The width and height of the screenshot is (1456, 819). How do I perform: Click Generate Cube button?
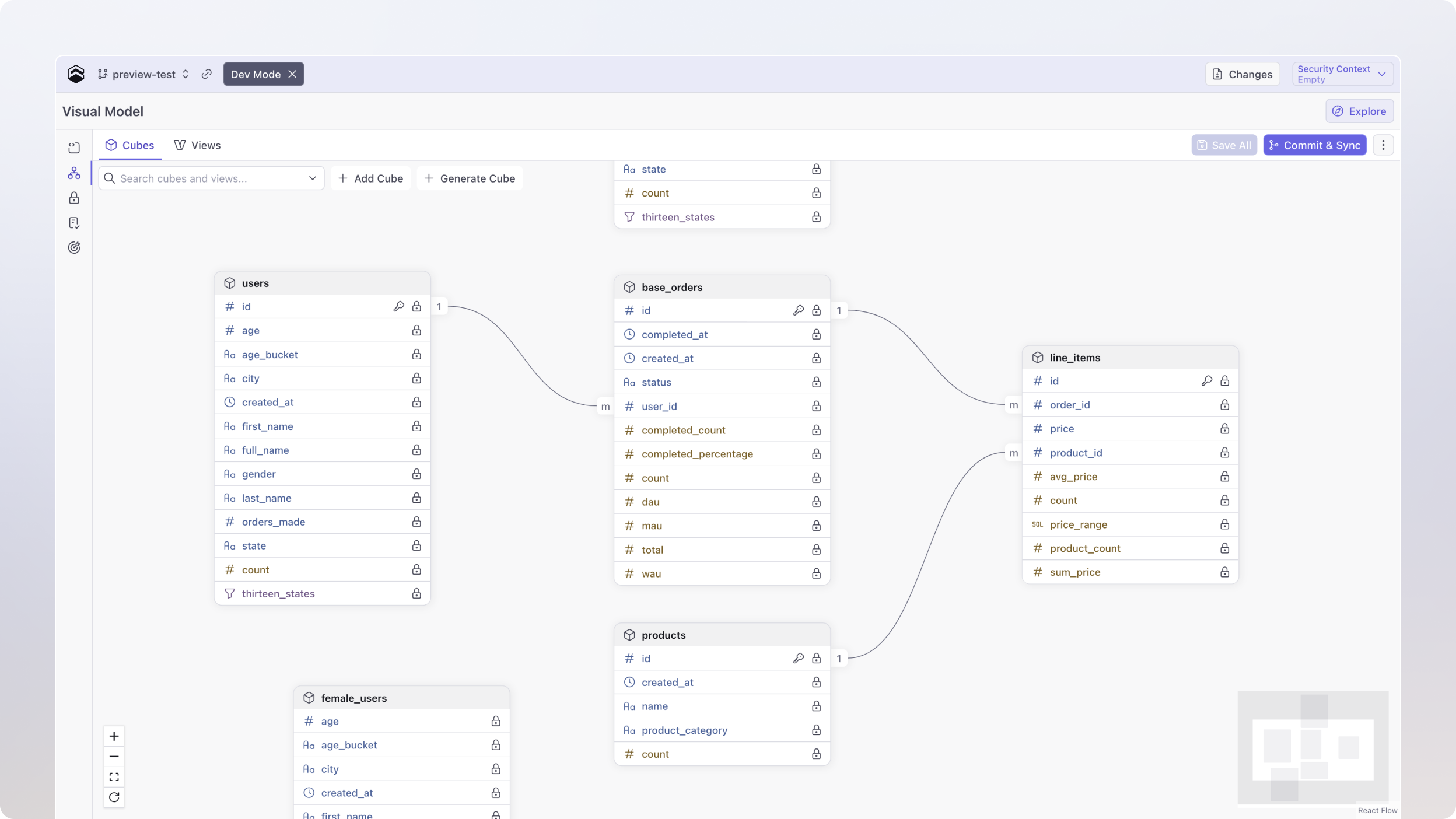point(470,178)
